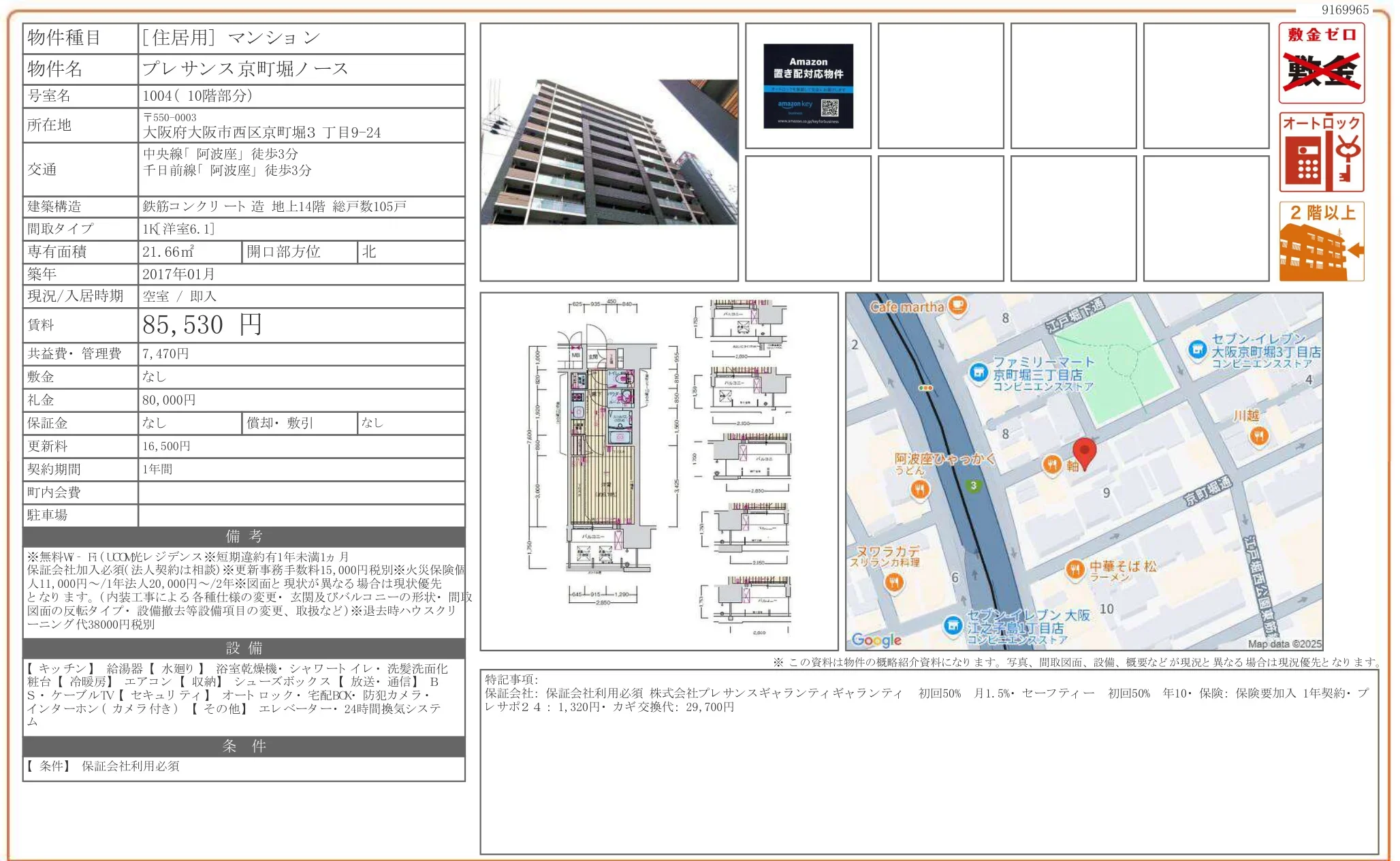Click the 川越 restaurant marker on the map

(1259, 436)
